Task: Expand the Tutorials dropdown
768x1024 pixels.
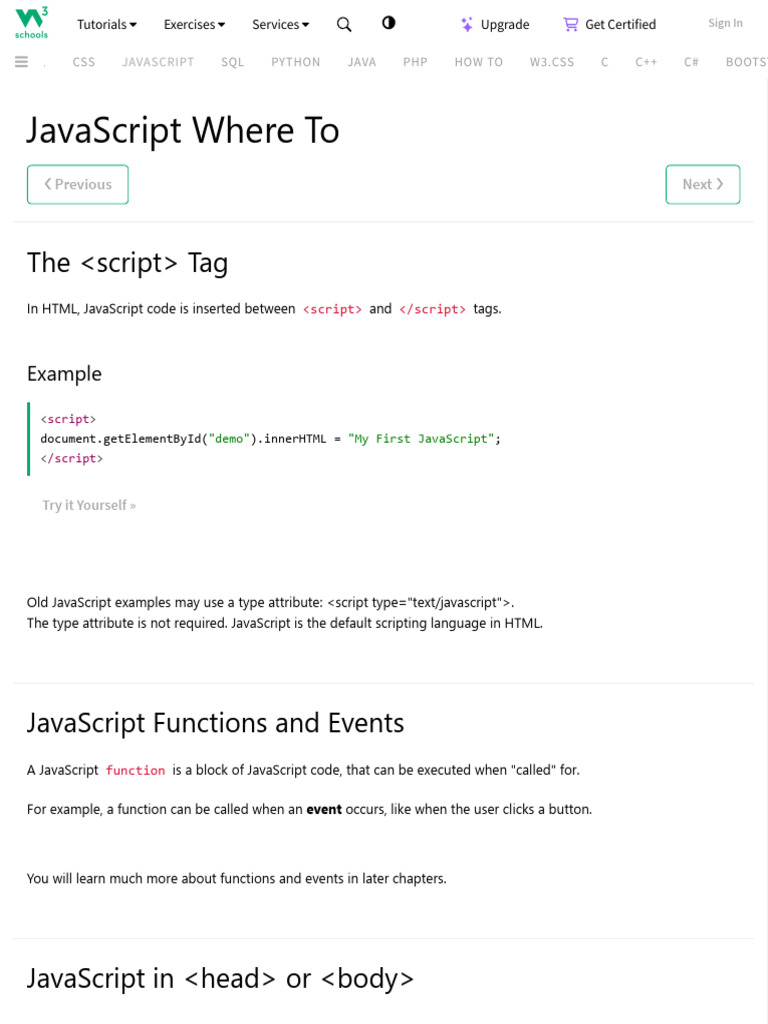Action: 107,24
